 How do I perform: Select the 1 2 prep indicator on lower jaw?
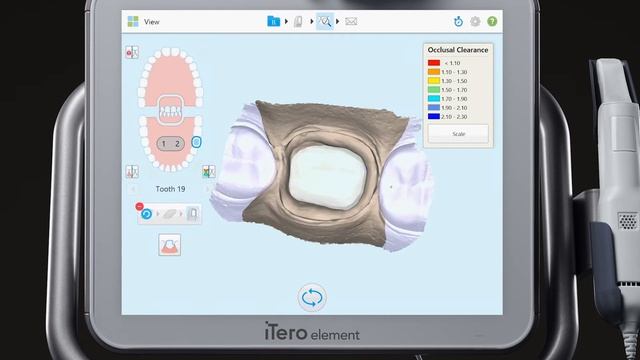pyautogui.click(x=171, y=144)
